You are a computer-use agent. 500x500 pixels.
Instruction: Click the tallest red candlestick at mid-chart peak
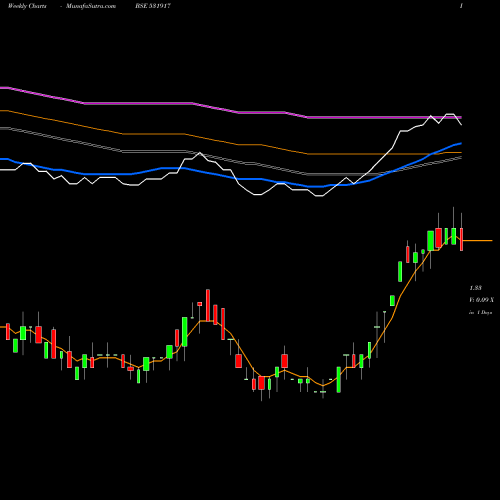coord(208,305)
